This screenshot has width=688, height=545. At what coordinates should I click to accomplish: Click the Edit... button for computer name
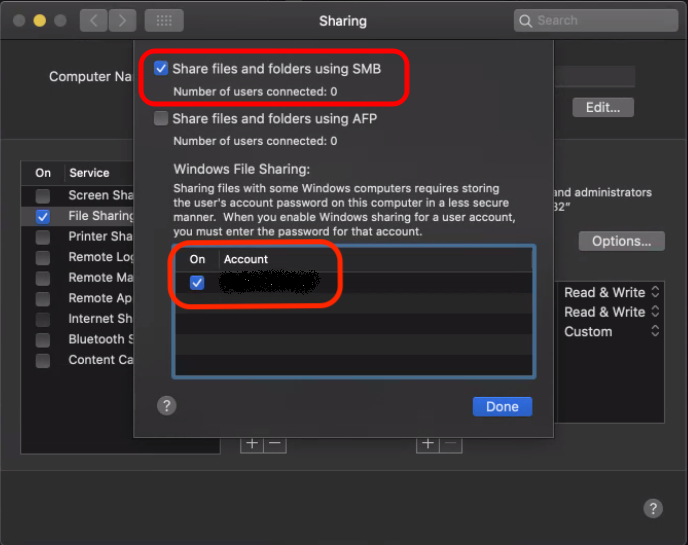point(603,107)
